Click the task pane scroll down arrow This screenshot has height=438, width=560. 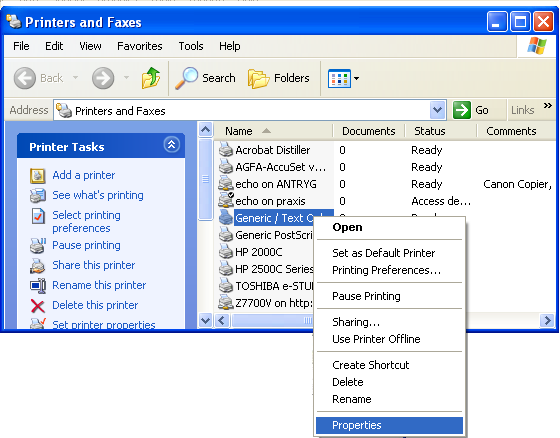pyautogui.click(x=205, y=320)
